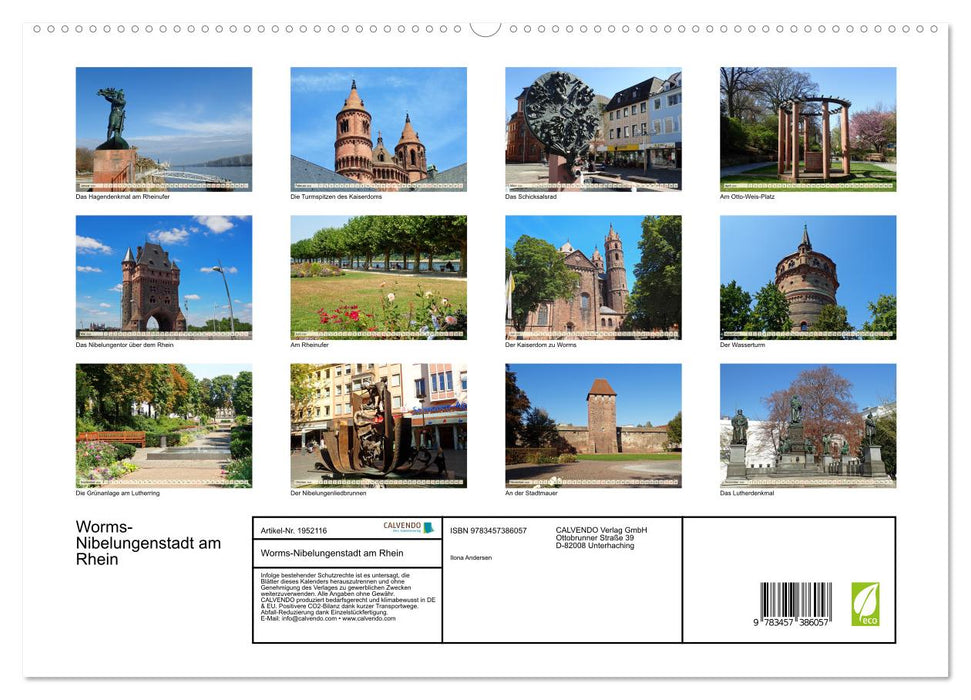Viewport: 971px width, 700px height.
Task: Select the Hagendenkmal am Rheinufer photo
Action: pos(163,128)
